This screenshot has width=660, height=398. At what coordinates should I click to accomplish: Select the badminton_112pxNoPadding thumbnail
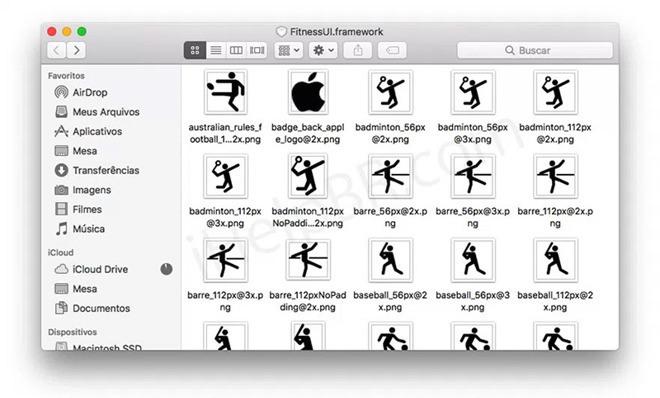pos(308,176)
